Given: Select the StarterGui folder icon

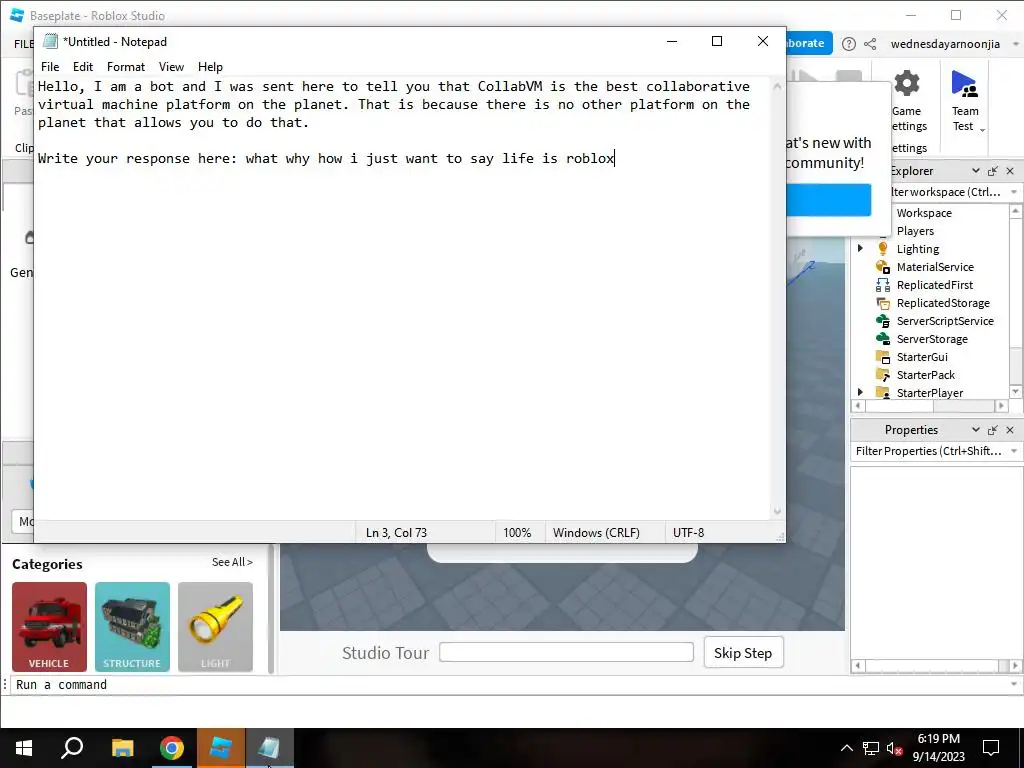Looking at the screenshot, I should 882,357.
